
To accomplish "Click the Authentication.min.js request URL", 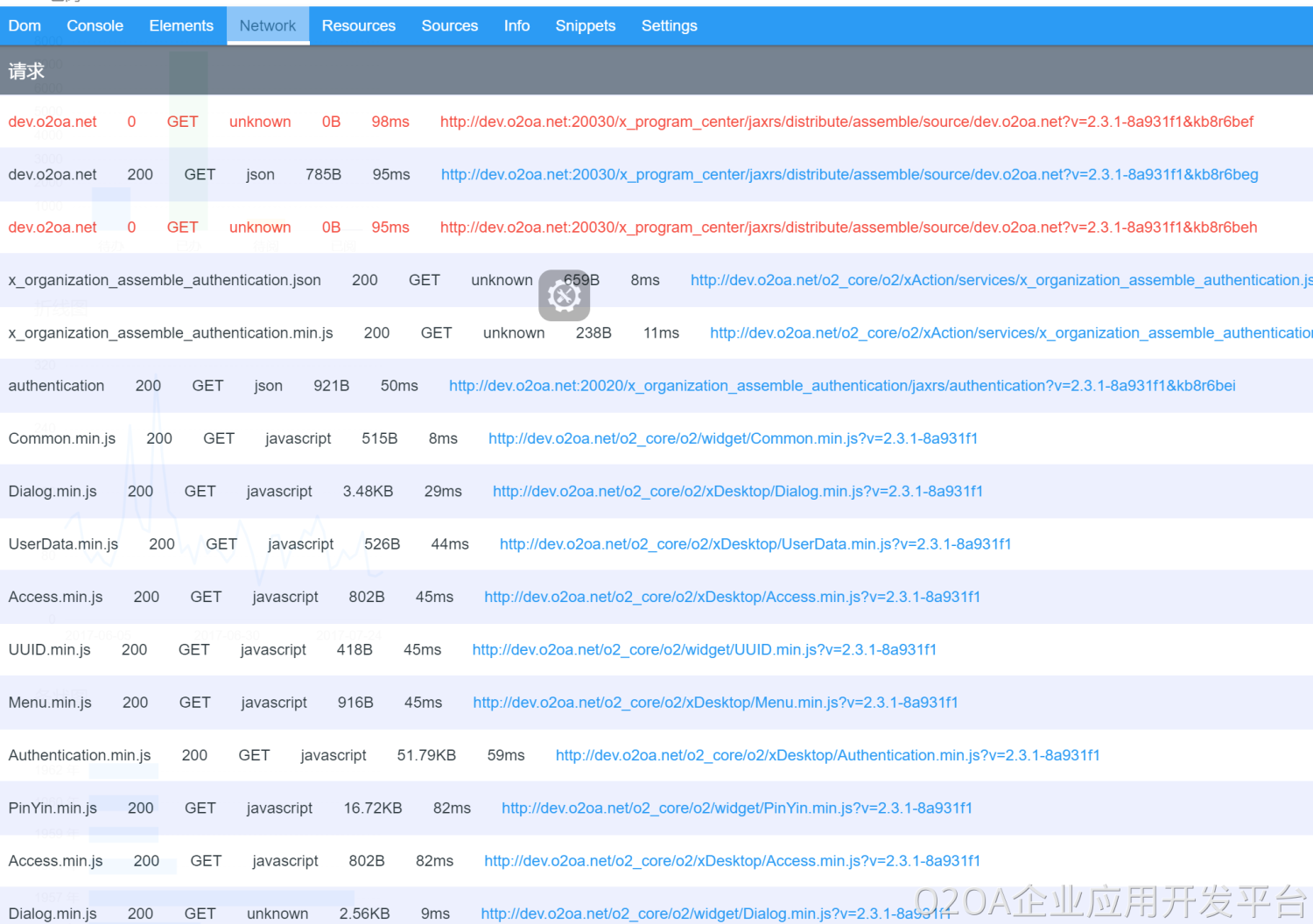I will (x=827, y=755).
